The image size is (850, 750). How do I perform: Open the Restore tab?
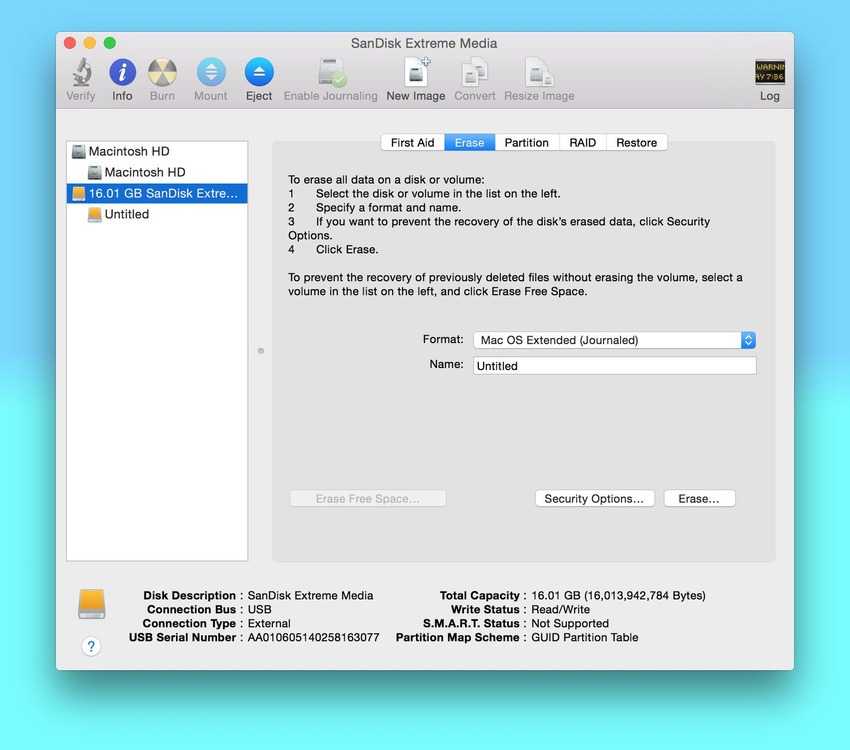636,142
